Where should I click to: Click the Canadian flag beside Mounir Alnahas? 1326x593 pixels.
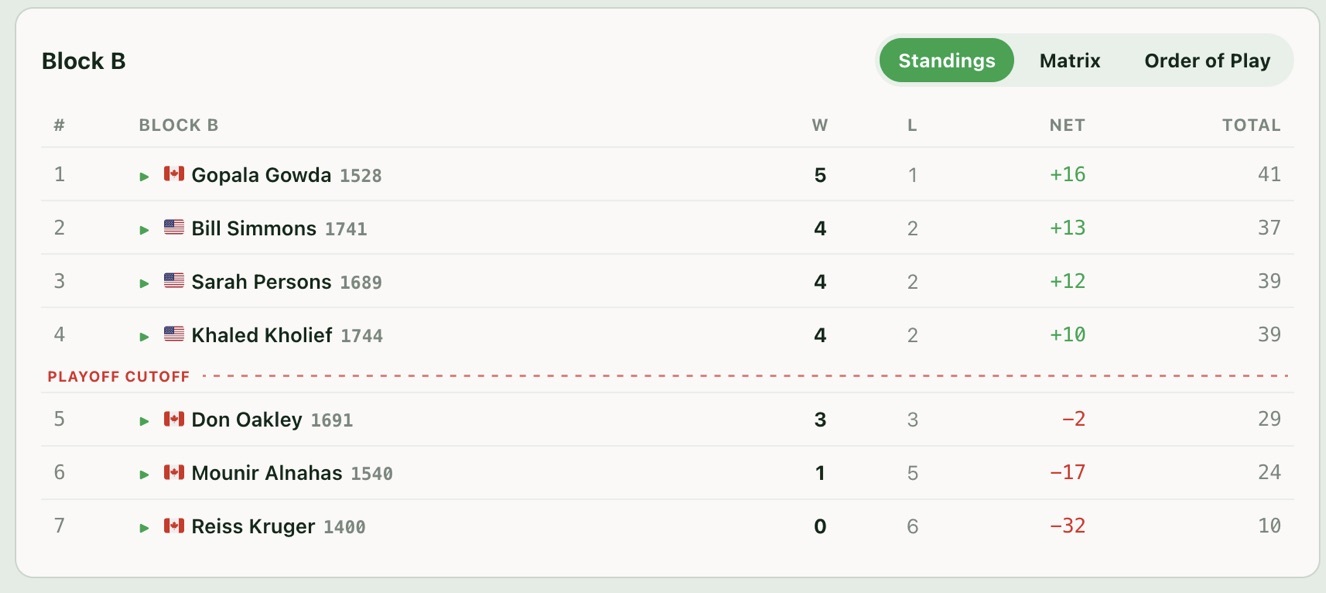174,472
